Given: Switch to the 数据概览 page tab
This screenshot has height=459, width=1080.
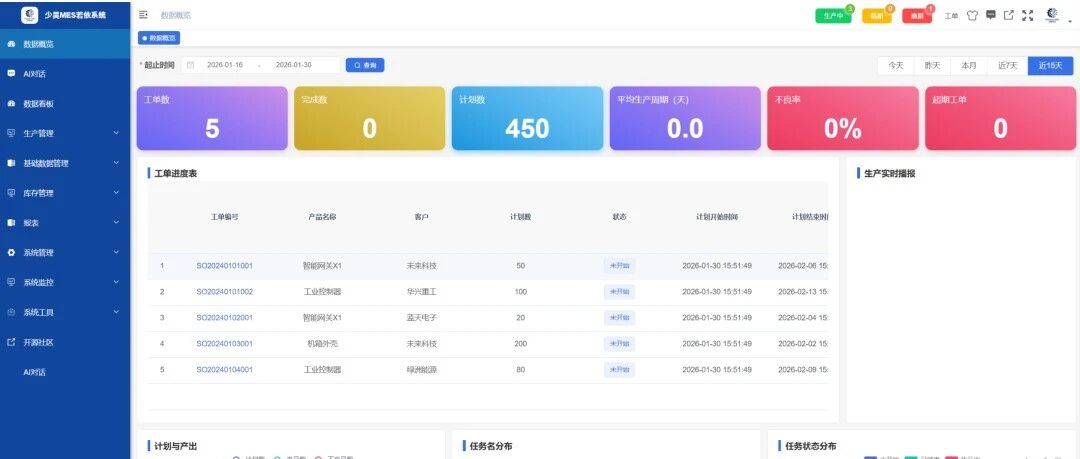Looking at the screenshot, I should (159, 38).
